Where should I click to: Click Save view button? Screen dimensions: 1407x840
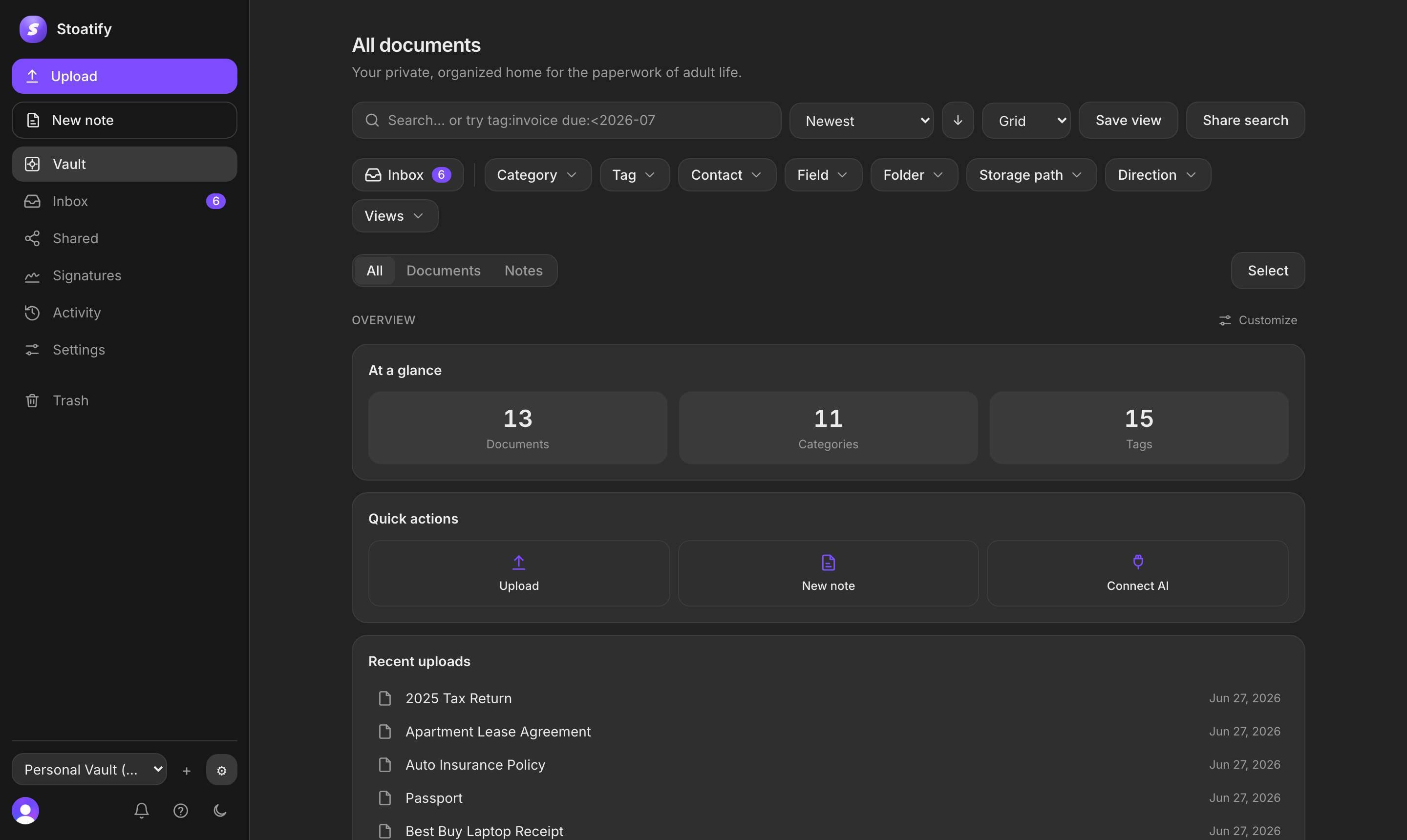(1128, 120)
